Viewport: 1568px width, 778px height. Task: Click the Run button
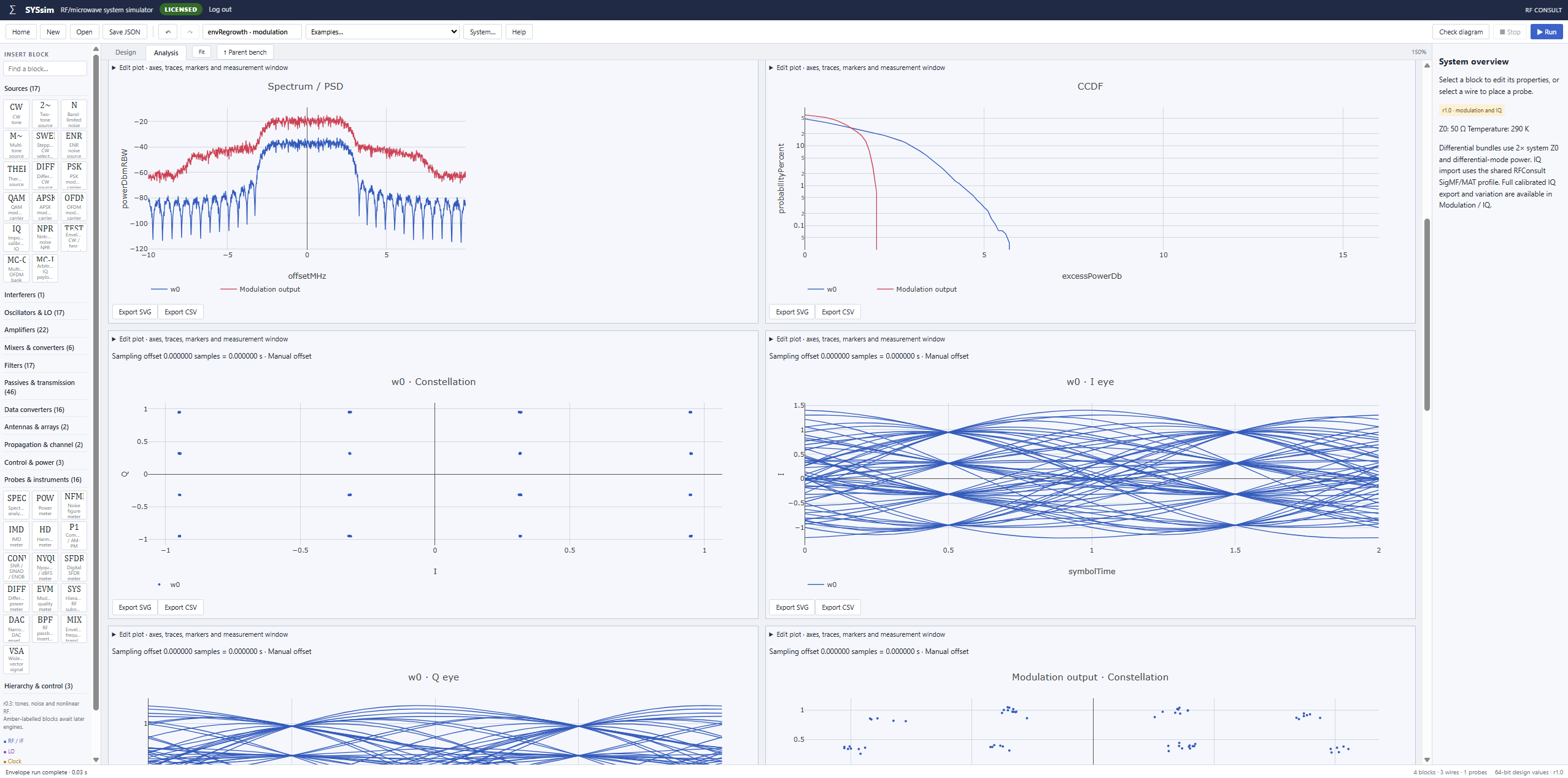click(x=1547, y=32)
